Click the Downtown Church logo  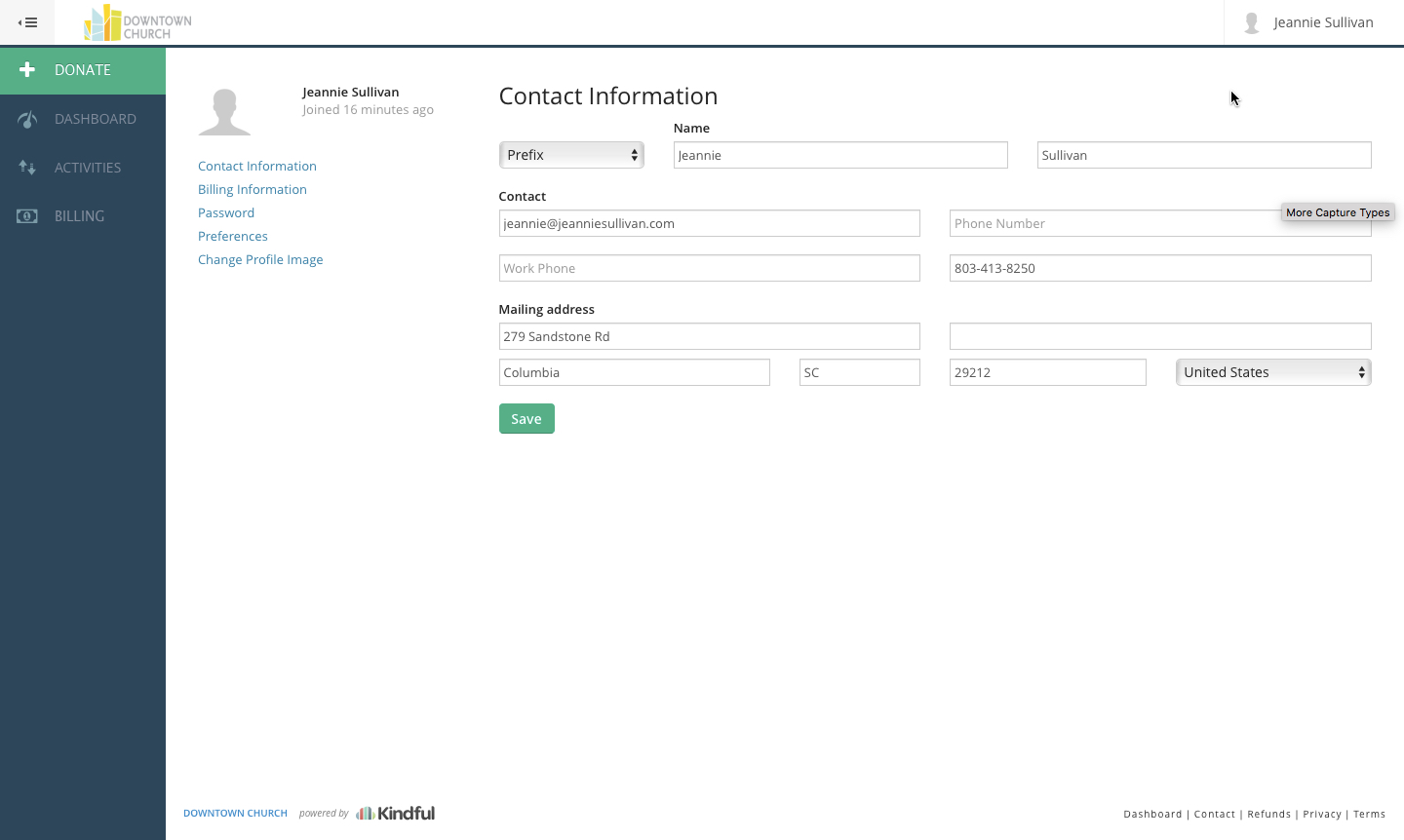coord(137,23)
